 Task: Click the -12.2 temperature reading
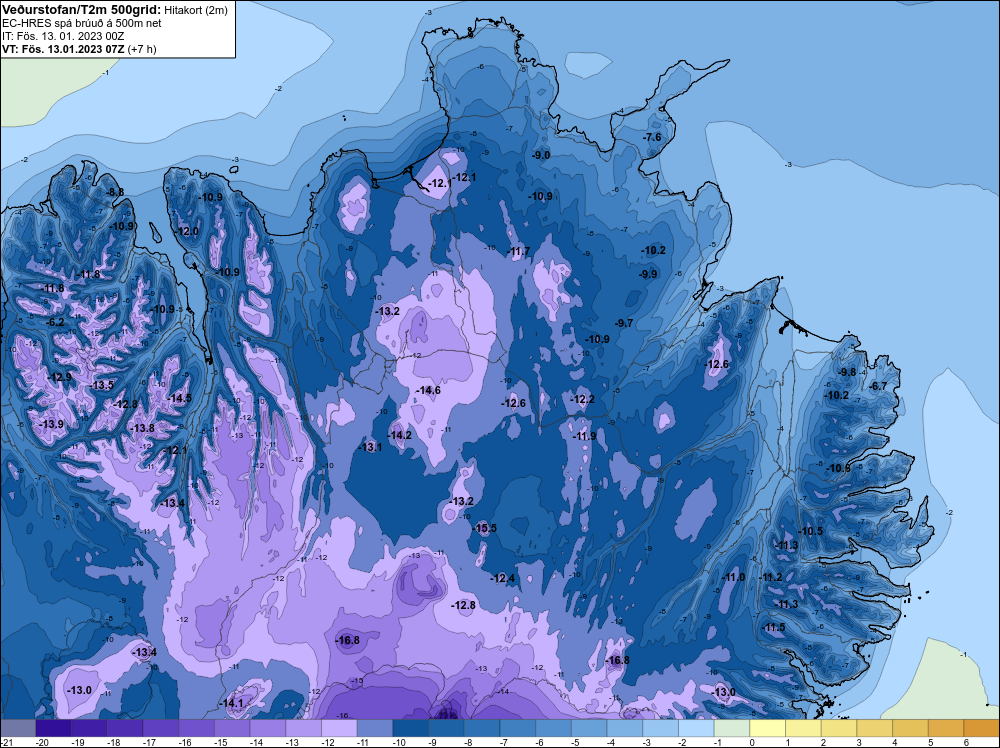(582, 399)
